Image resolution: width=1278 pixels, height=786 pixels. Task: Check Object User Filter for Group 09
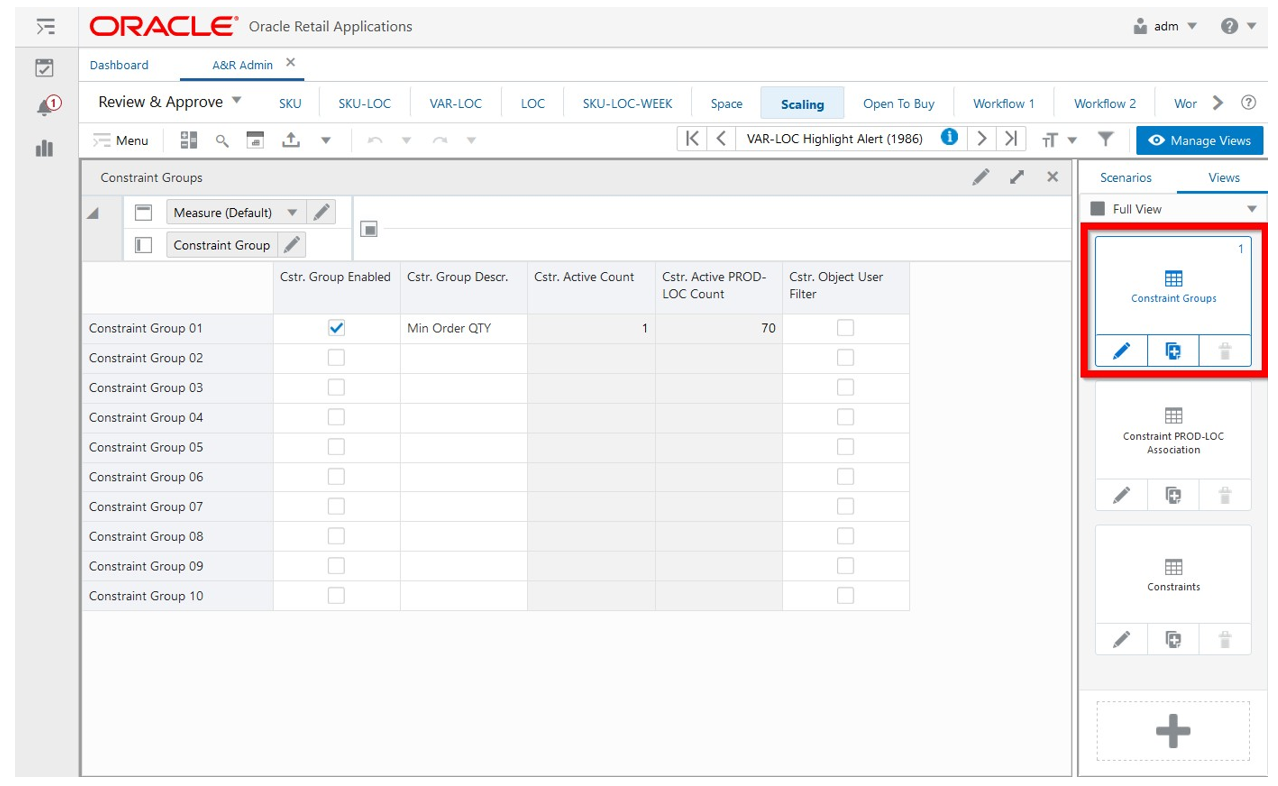click(845, 566)
